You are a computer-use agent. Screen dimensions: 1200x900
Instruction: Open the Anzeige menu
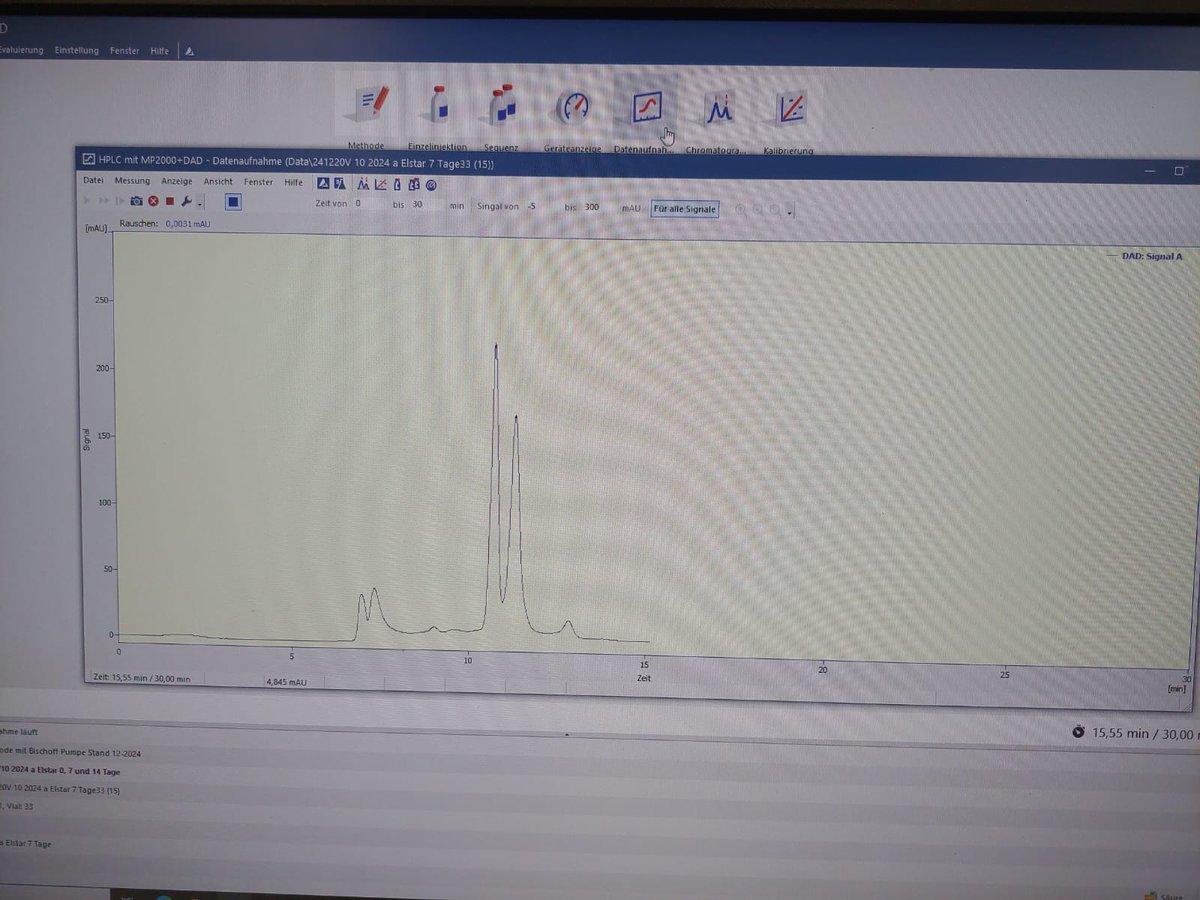coord(177,182)
